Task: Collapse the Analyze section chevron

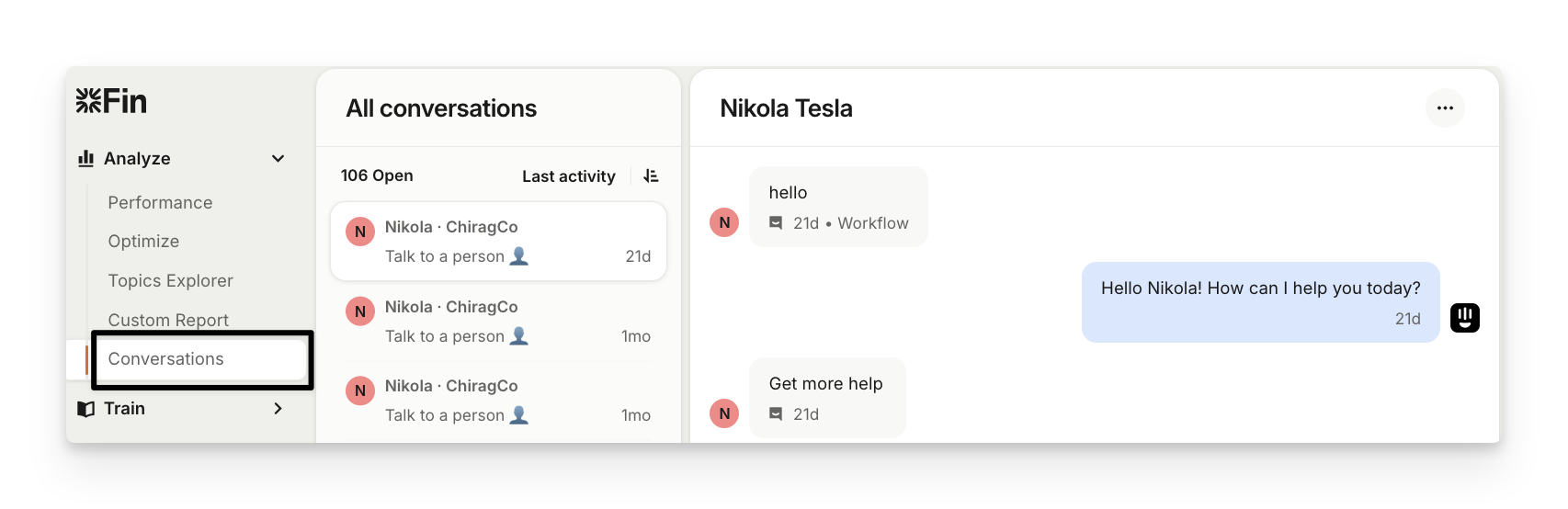Action: pyautogui.click(x=278, y=158)
